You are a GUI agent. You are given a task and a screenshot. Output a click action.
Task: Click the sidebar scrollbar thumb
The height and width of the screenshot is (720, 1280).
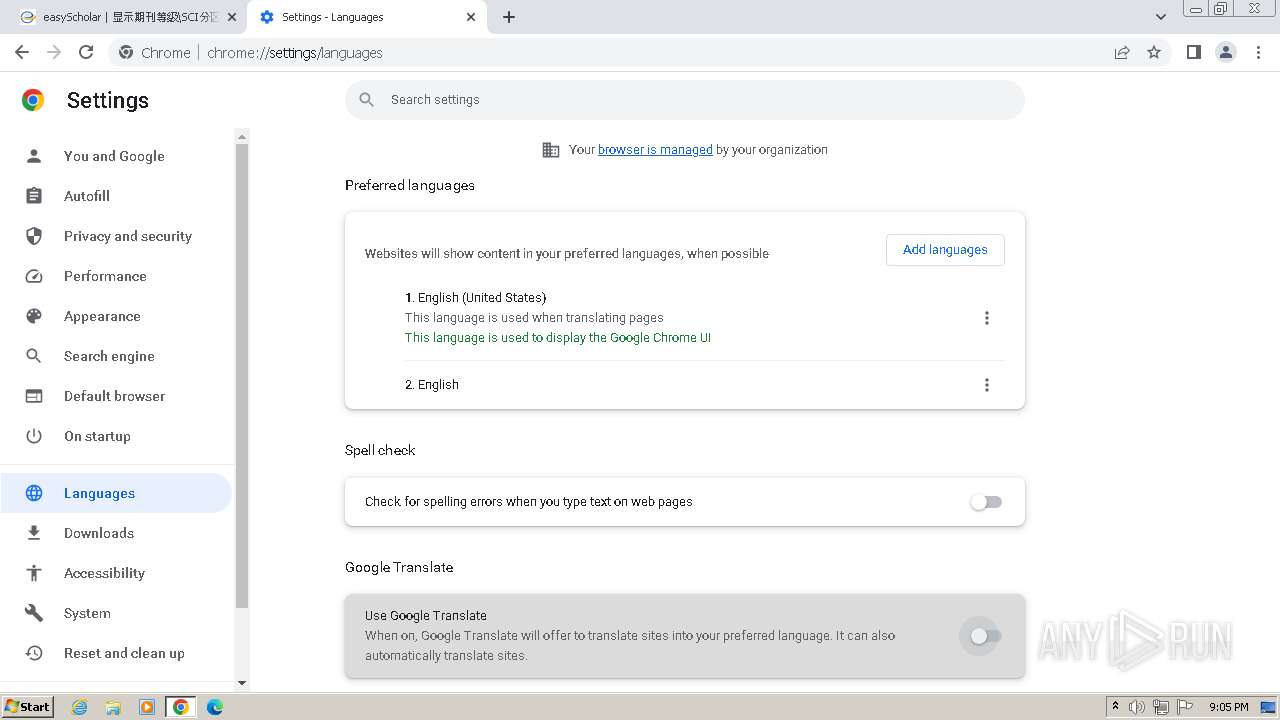point(241,376)
